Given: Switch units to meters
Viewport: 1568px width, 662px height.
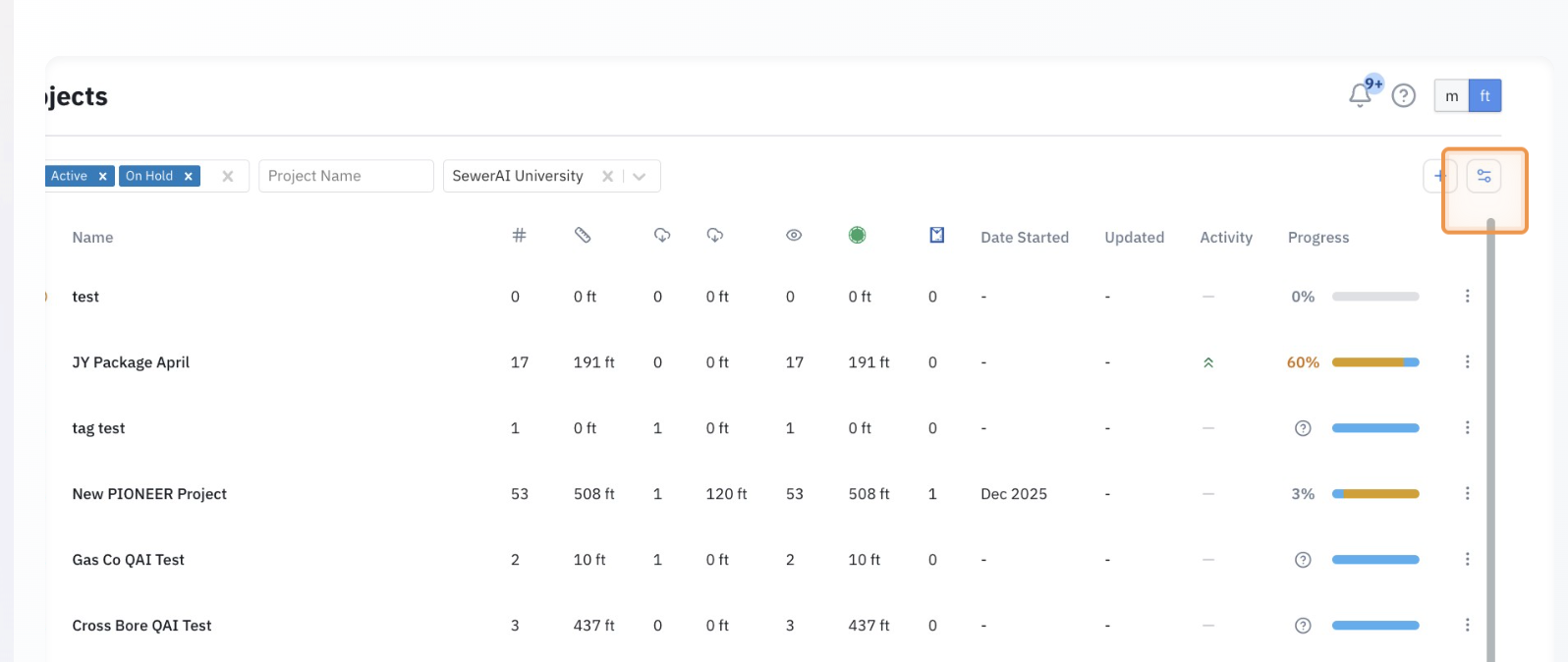Looking at the screenshot, I should click(x=1451, y=96).
